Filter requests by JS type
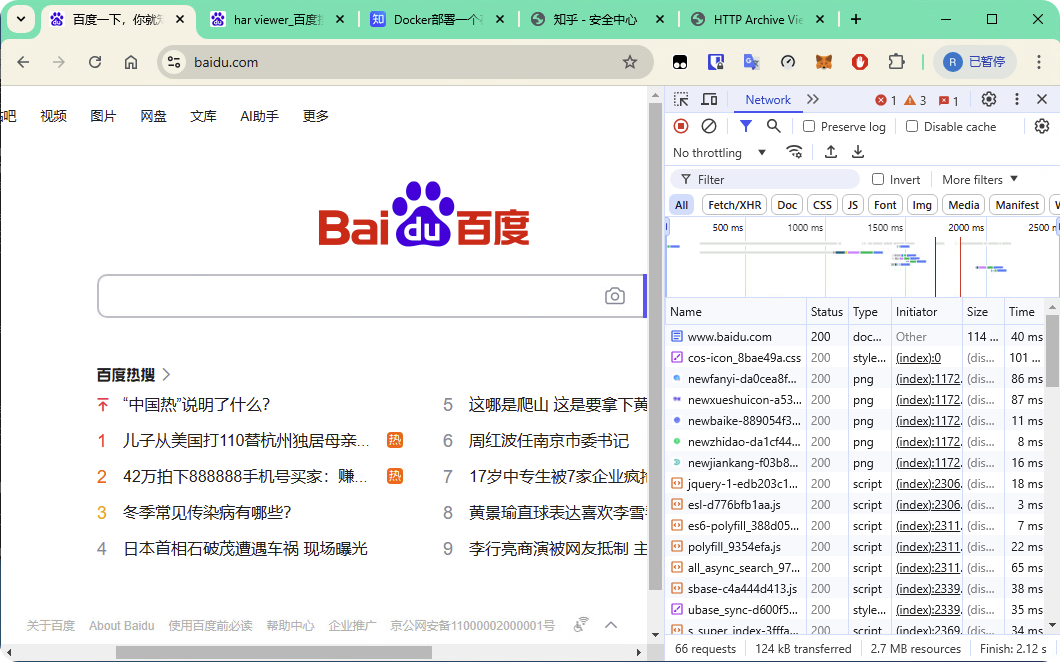The height and width of the screenshot is (662, 1060). tap(853, 205)
